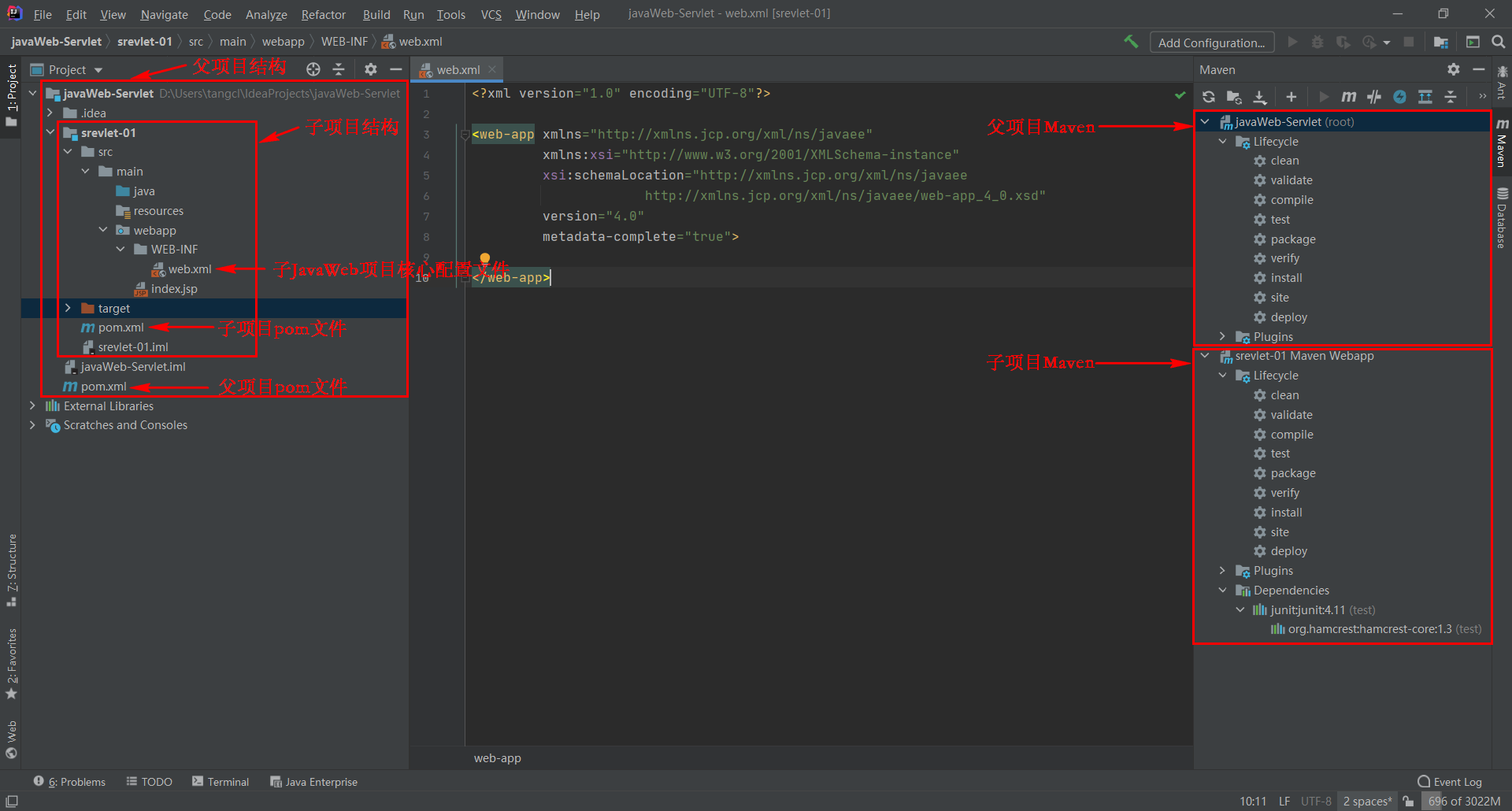
Task: Show more Maven toolbar actions
Action: [1483, 97]
